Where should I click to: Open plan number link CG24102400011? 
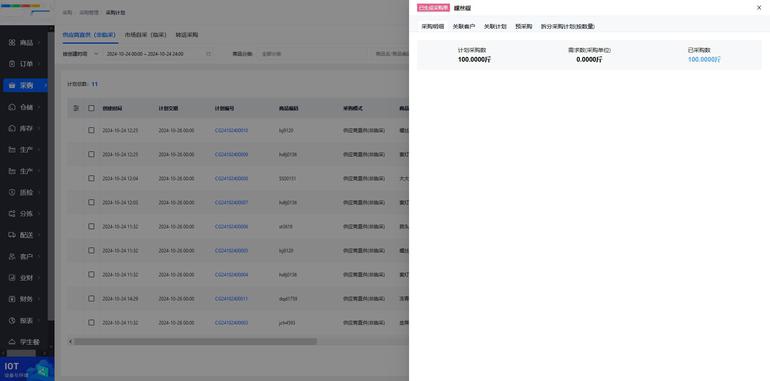231,299
